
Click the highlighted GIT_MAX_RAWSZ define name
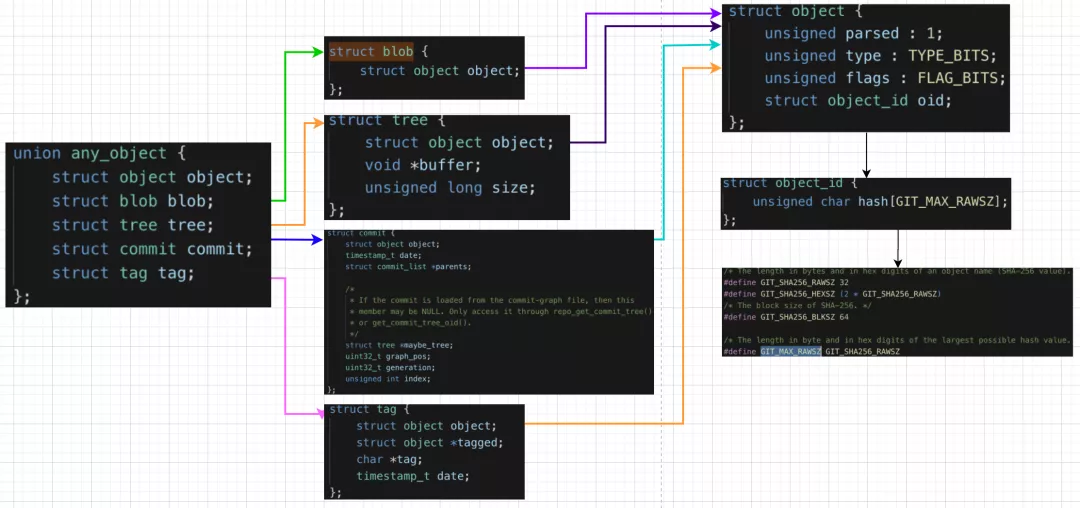coord(790,352)
